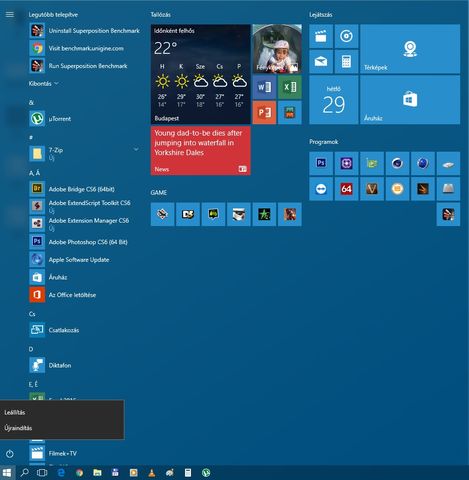
Task: Open Chrome from the taskbar
Action: click(79, 473)
